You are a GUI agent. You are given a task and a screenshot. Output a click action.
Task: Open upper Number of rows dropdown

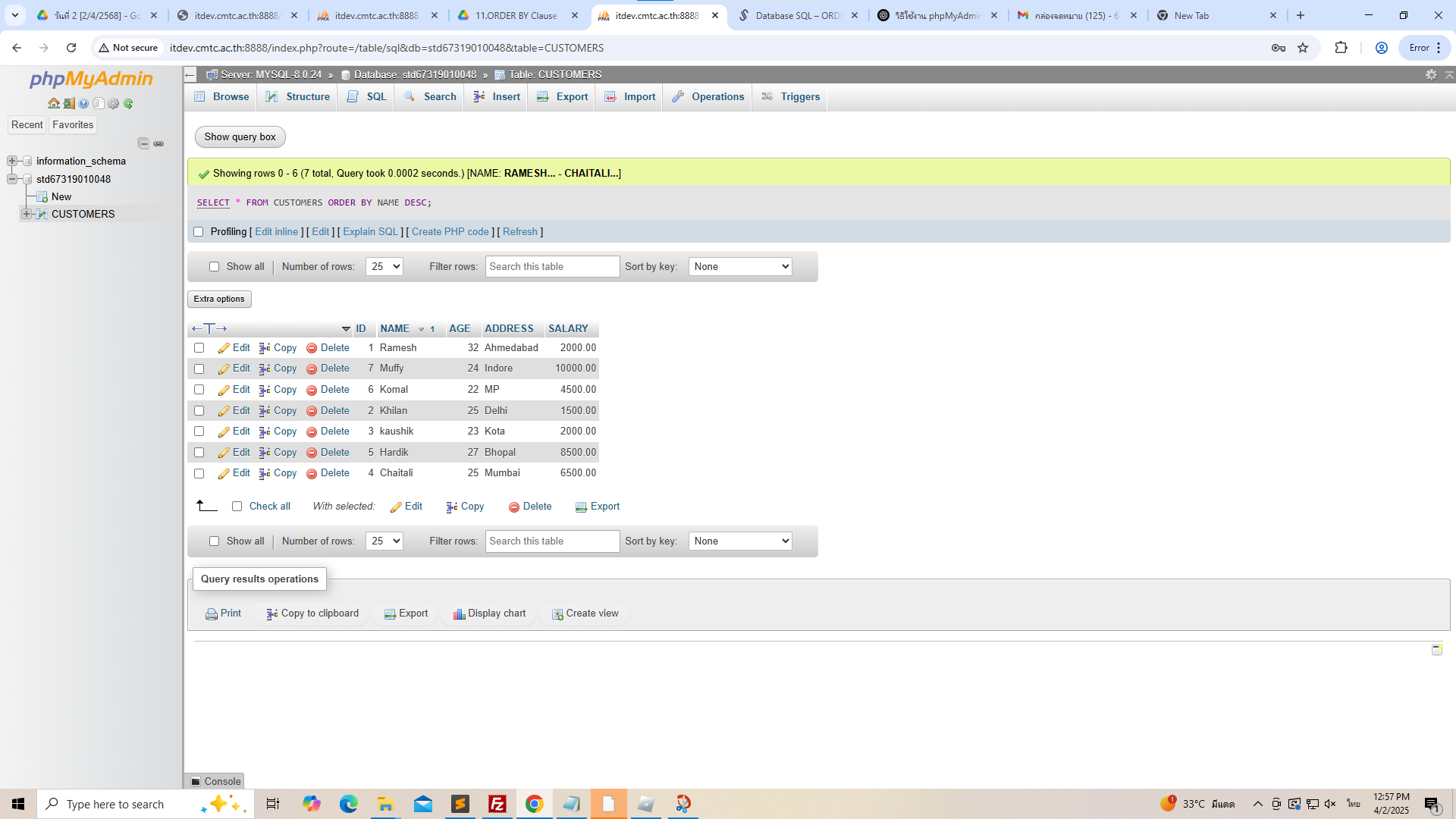point(384,267)
